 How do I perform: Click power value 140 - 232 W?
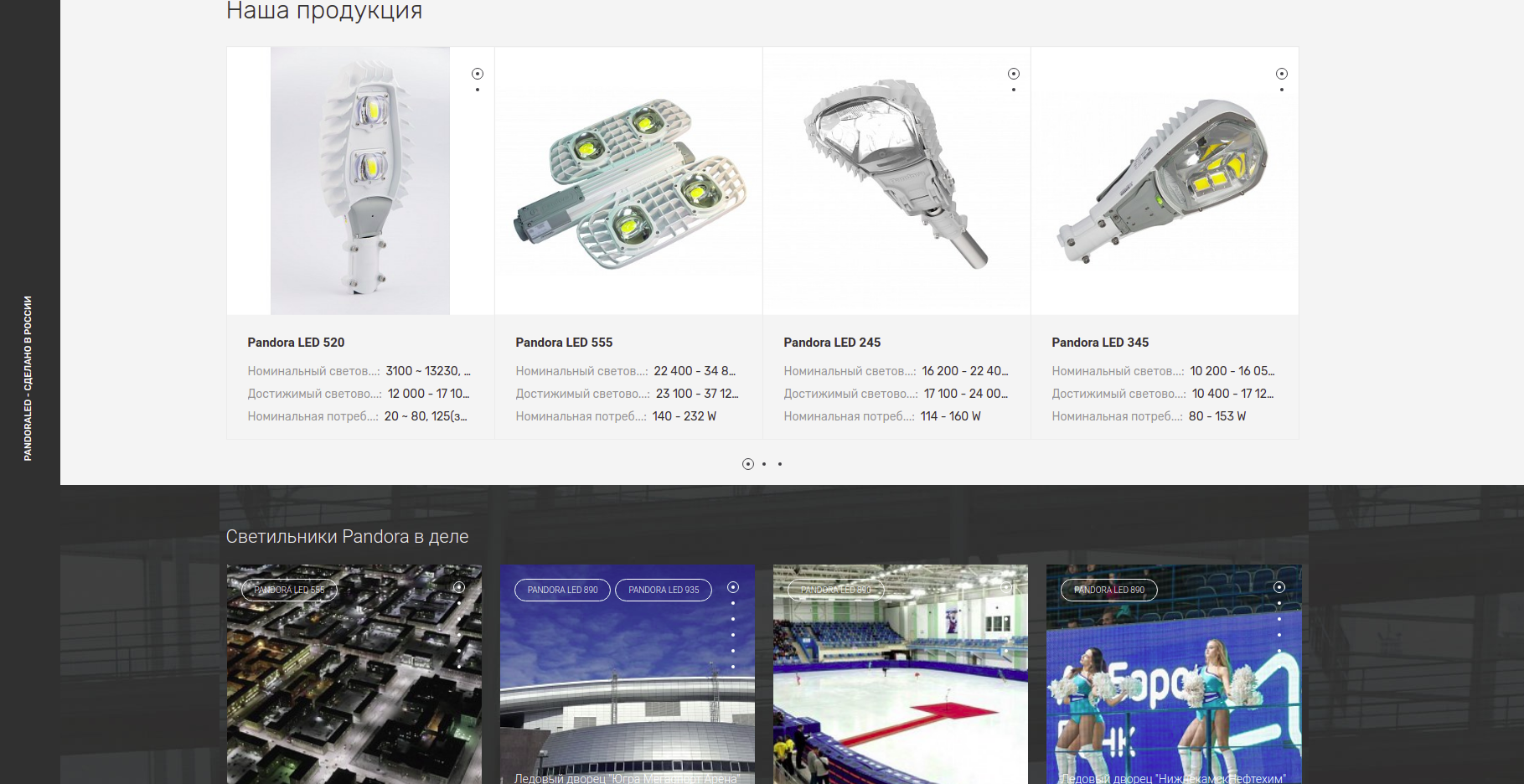685,416
